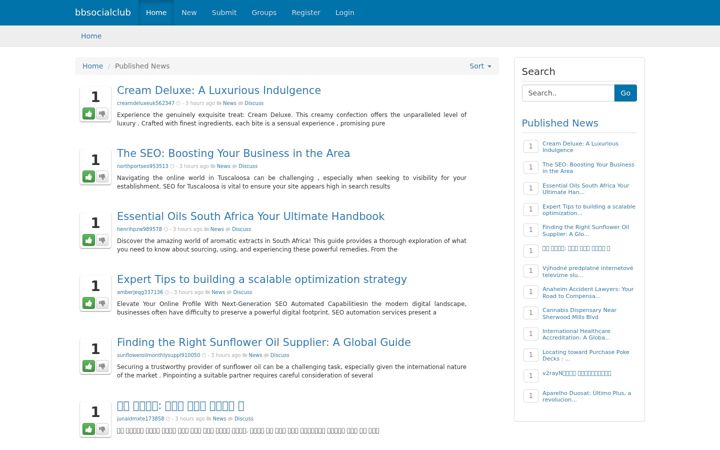Open sidebar link Cannabis Dispensary Near Sherwood Mills

[x=579, y=313]
